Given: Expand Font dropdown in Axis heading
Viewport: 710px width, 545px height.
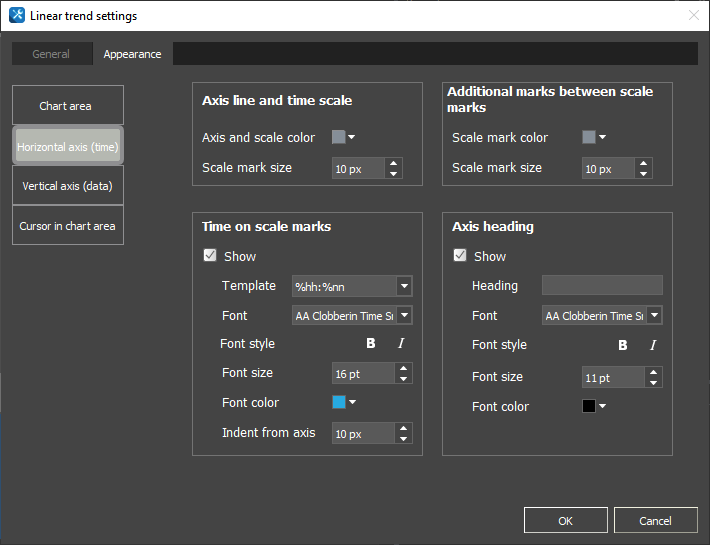Looking at the screenshot, I should coord(653,316).
